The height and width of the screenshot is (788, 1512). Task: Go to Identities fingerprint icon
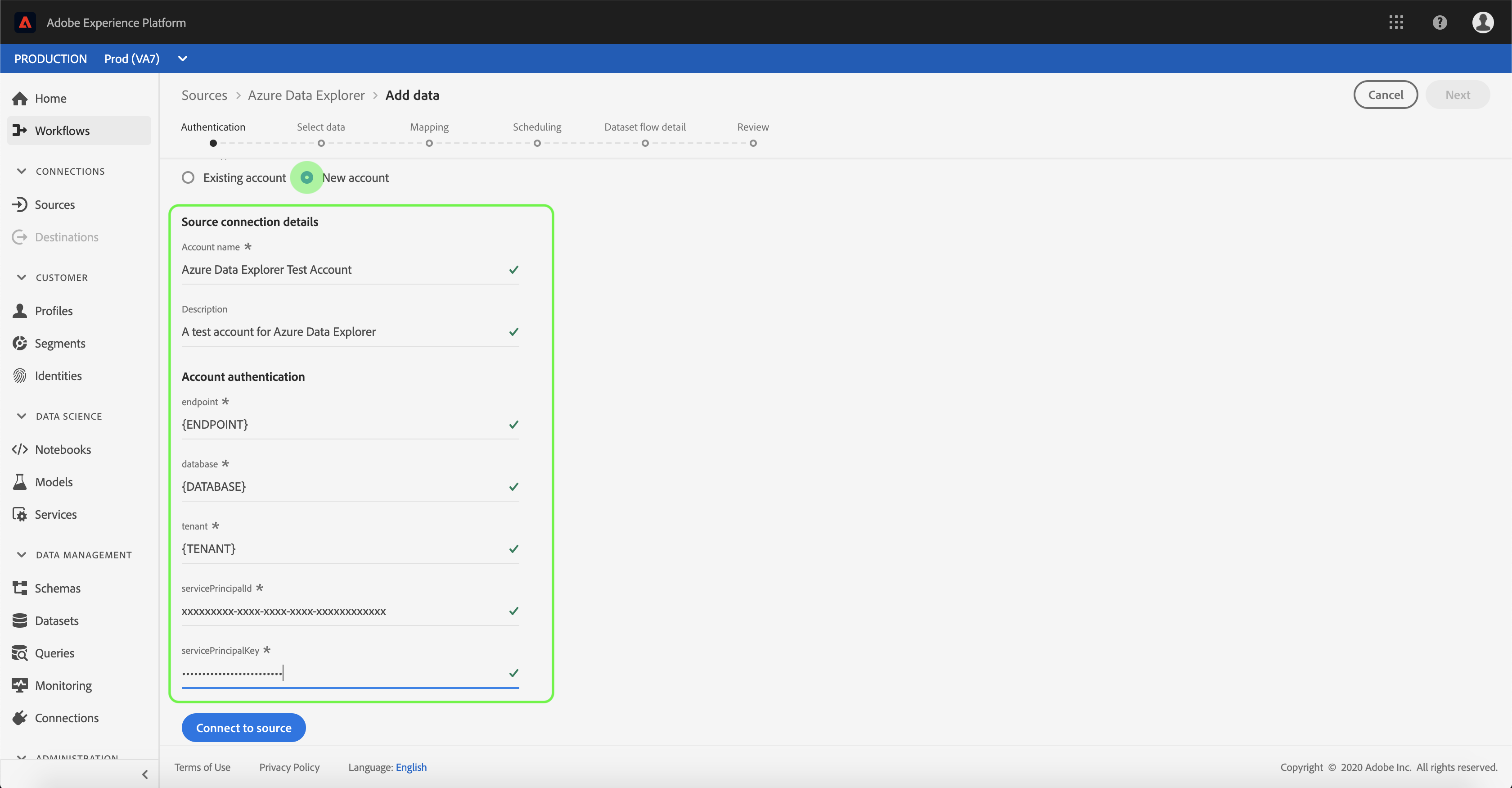coord(20,376)
